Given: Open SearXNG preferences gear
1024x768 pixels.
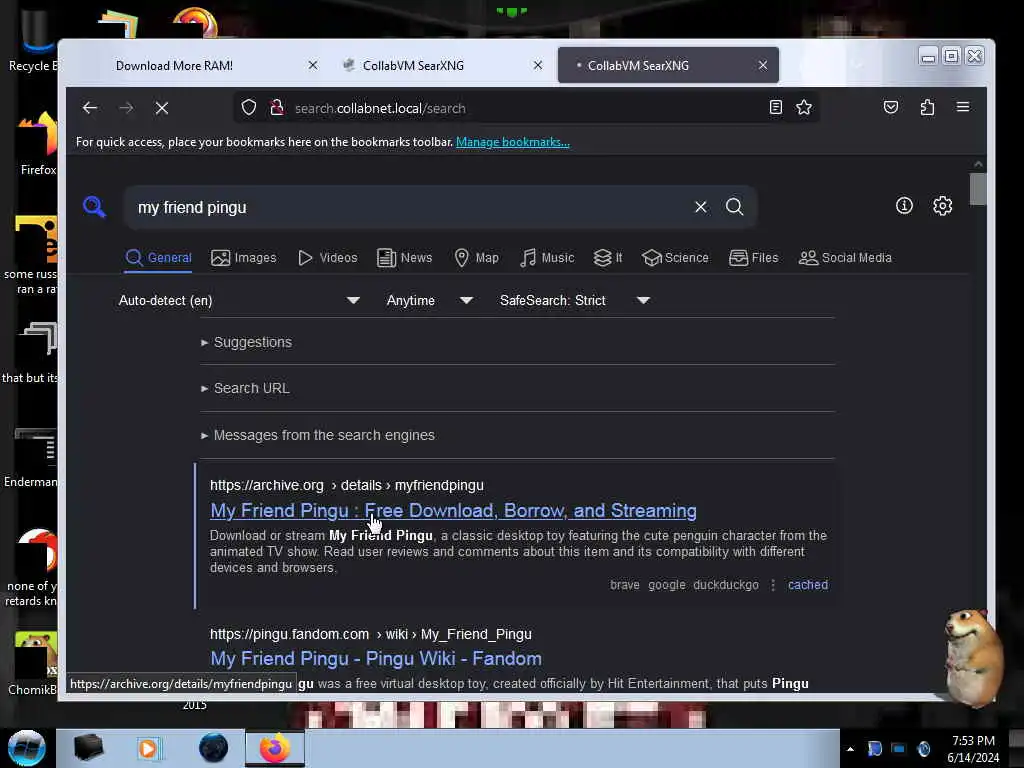Looking at the screenshot, I should click(x=942, y=206).
